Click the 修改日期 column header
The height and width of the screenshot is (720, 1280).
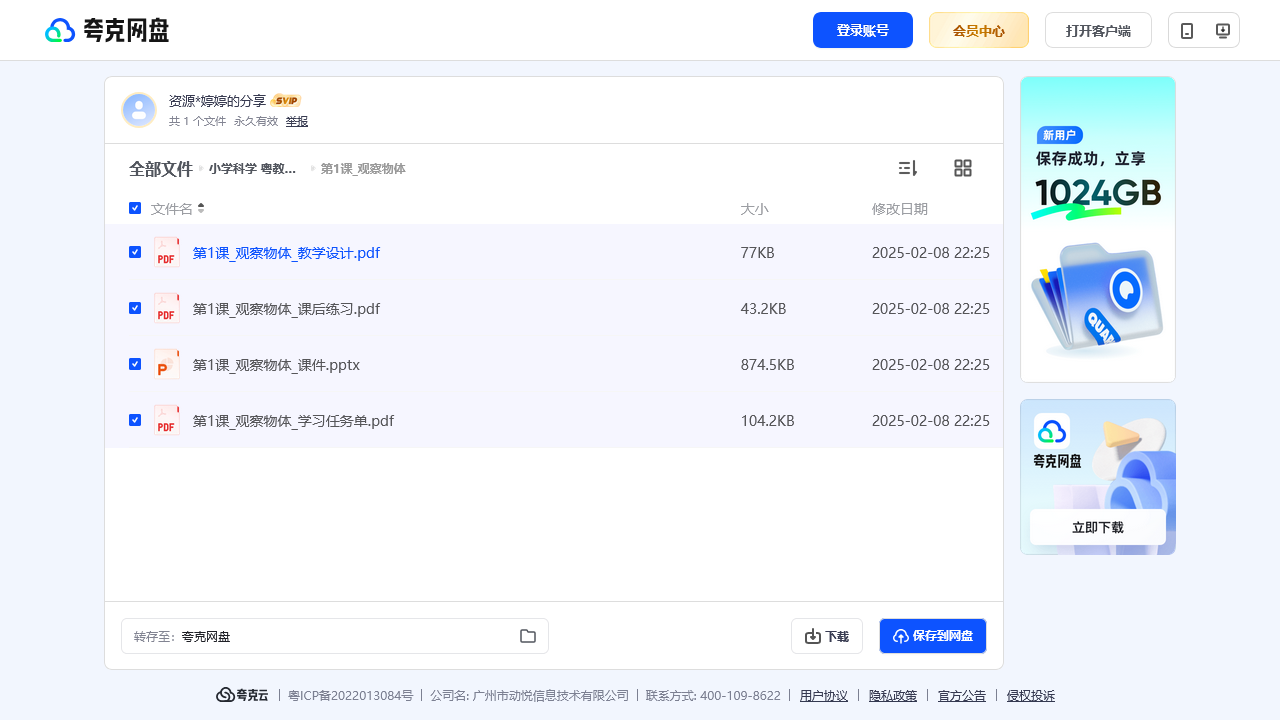coord(900,209)
